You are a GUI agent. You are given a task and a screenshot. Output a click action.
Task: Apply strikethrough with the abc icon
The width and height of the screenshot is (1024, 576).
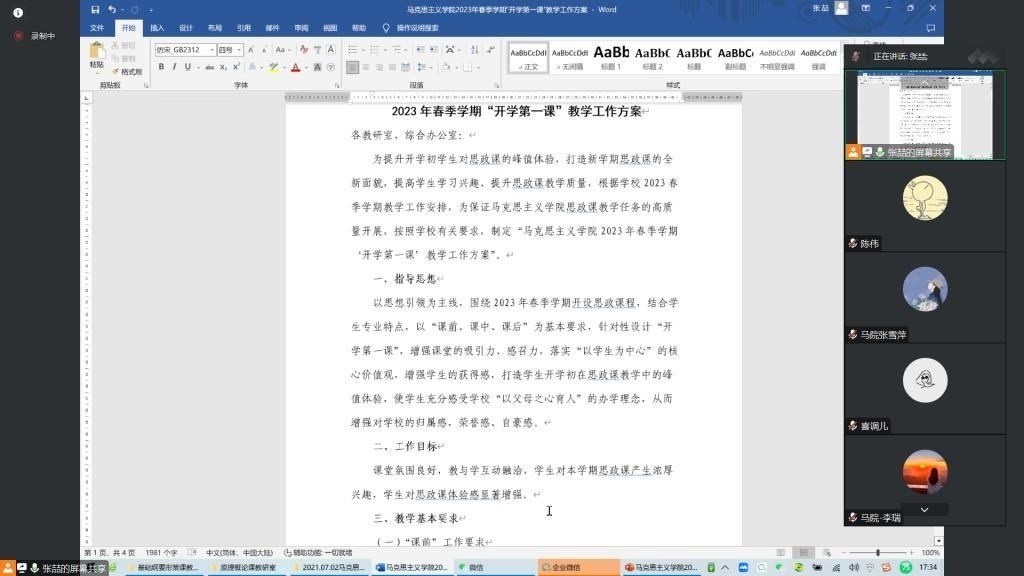[x=210, y=67]
